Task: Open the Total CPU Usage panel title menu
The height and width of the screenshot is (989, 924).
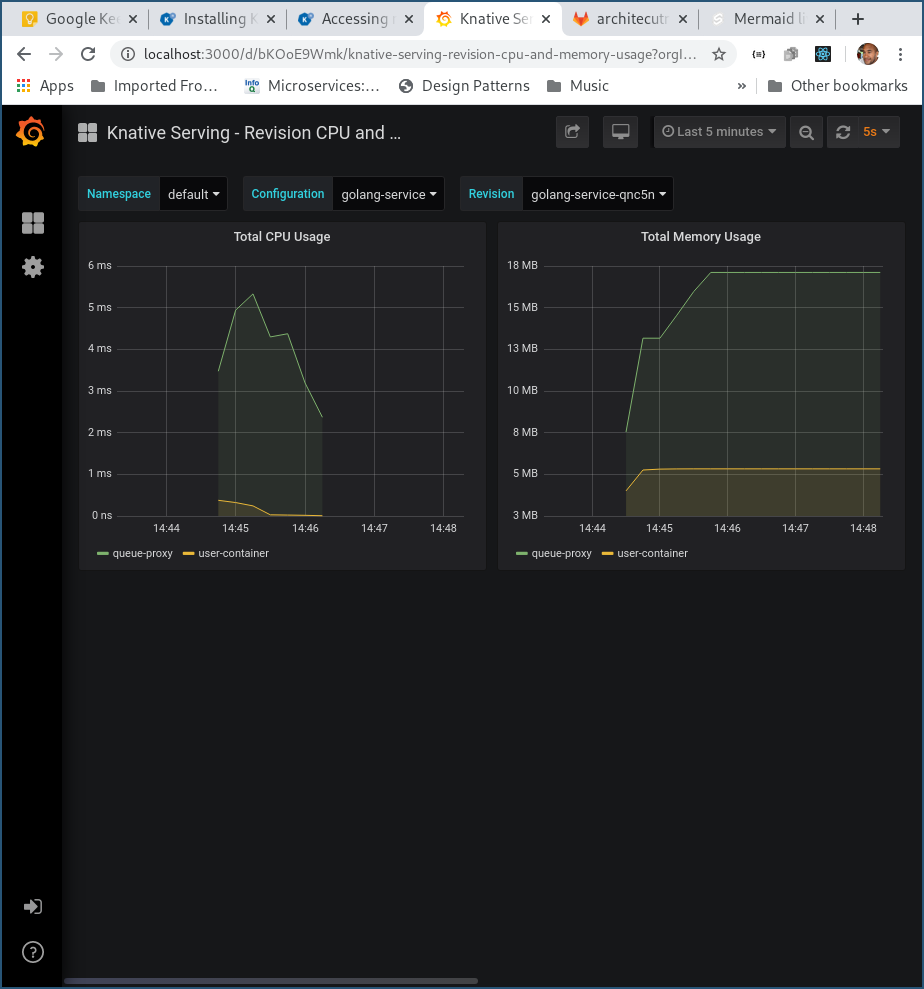Action: (282, 237)
